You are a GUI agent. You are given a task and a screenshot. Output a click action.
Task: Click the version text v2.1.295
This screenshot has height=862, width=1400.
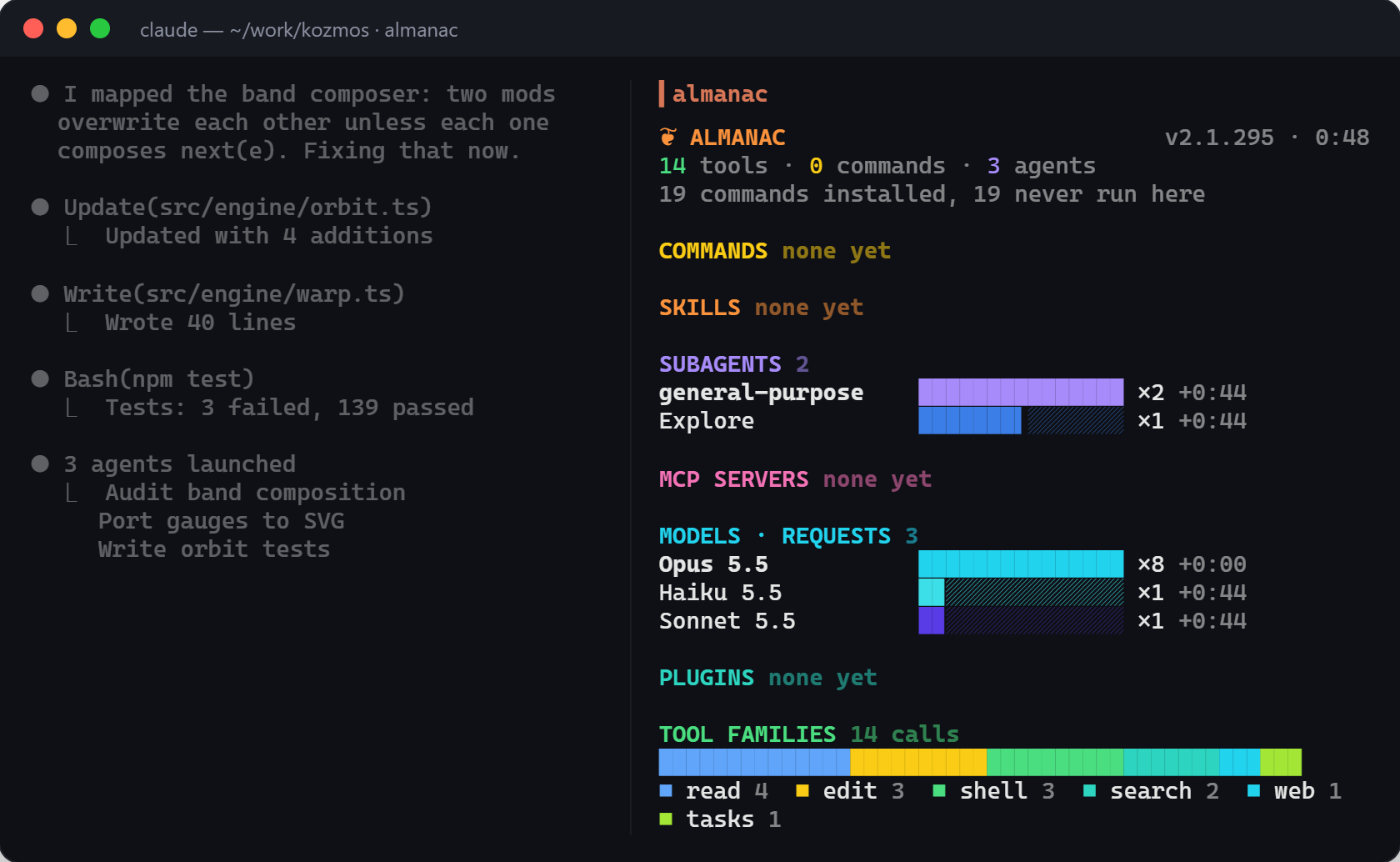tap(1219, 138)
